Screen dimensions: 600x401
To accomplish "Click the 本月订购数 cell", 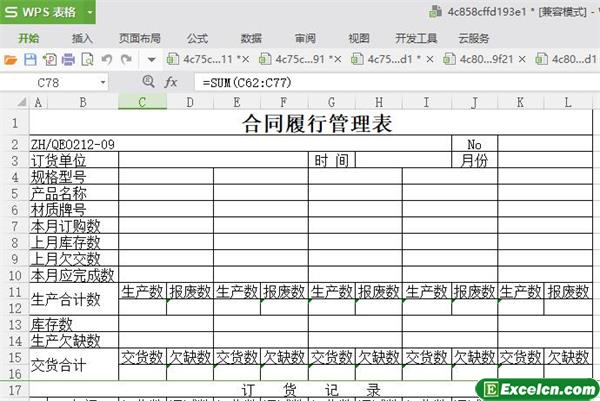I will pyautogui.click(x=74, y=226).
